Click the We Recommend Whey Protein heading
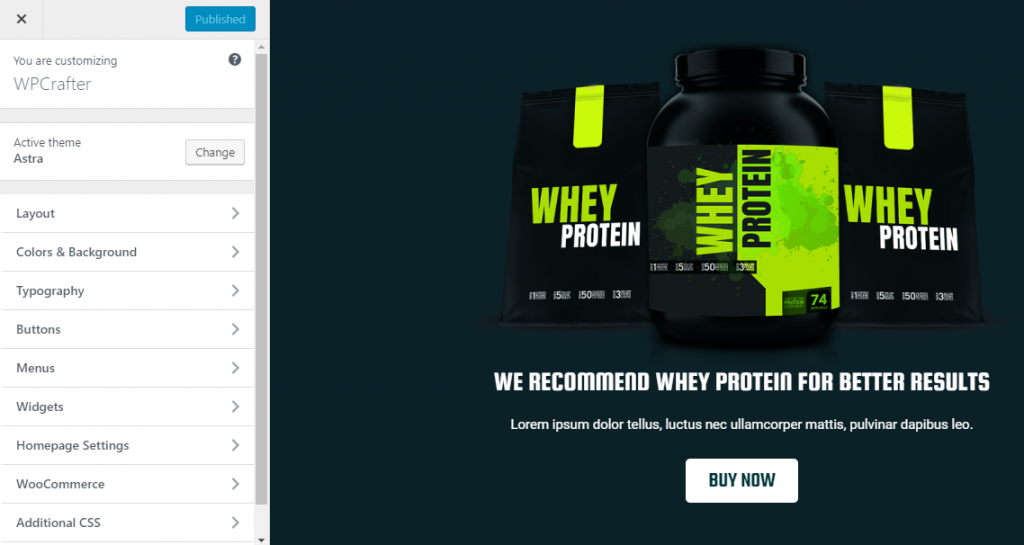The height and width of the screenshot is (545, 1024). click(x=742, y=382)
